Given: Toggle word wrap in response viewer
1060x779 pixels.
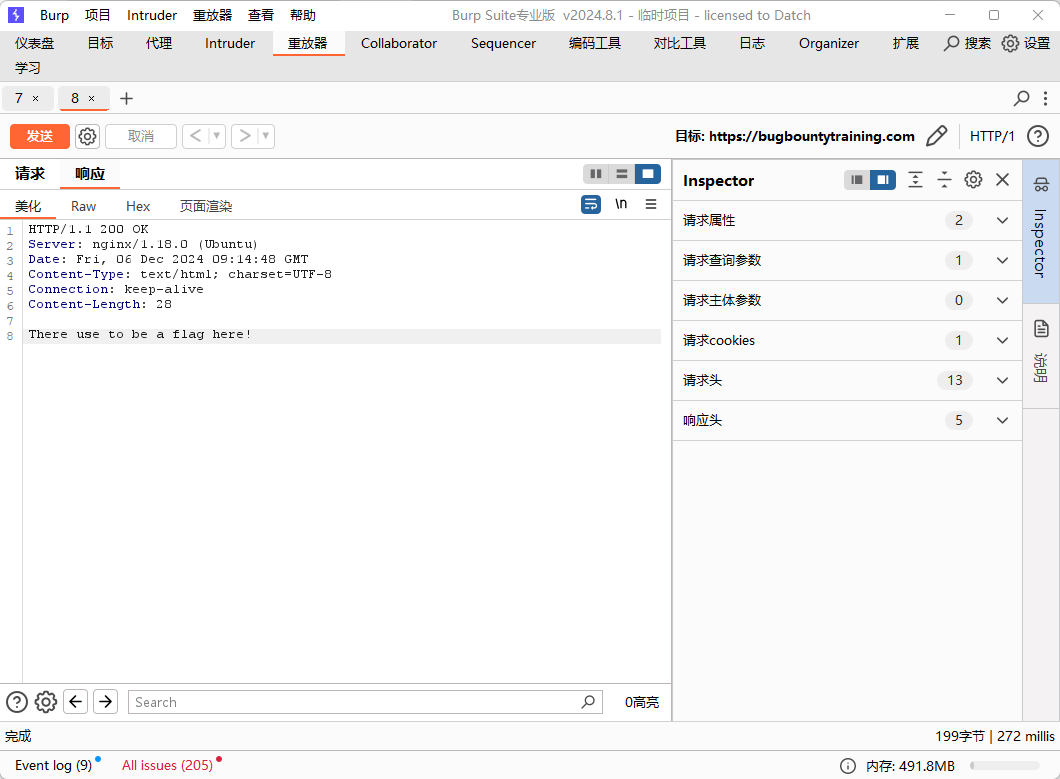Looking at the screenshot, I should pyautogui.click(x=591, y=204).
